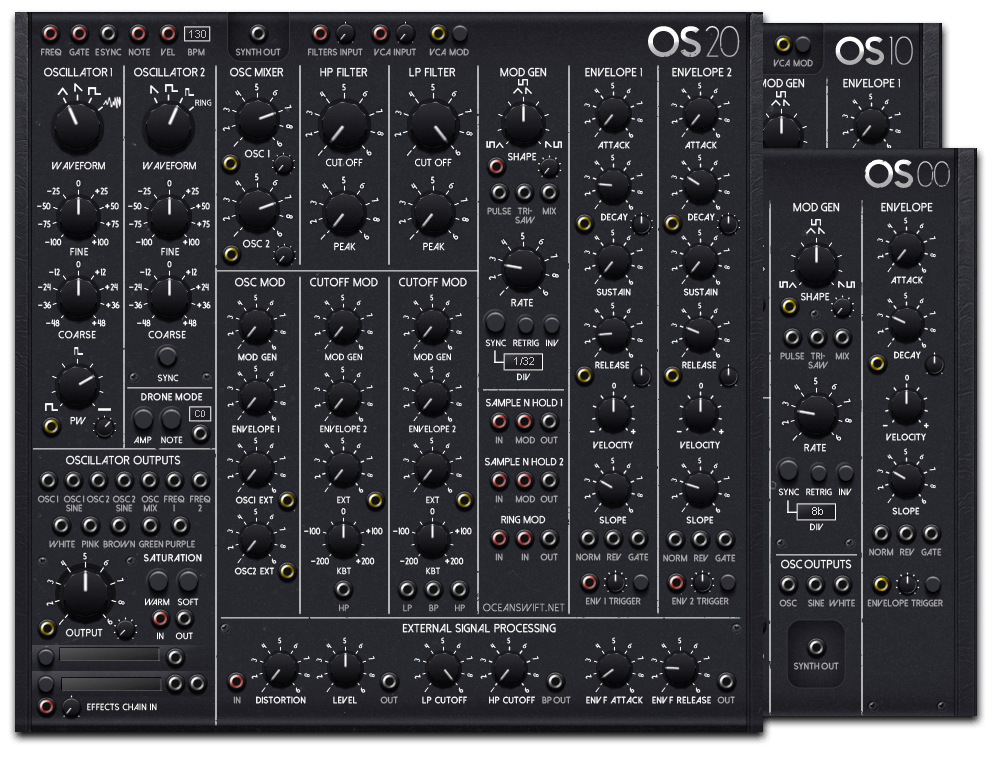Click the Ring Mod OUT jack
1000x758 pixels.
(549, 539)
